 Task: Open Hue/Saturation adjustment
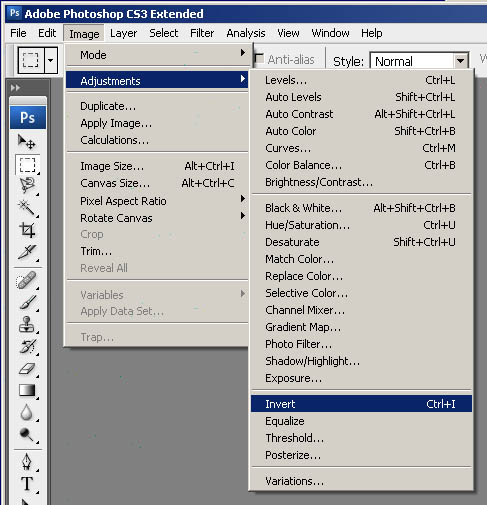click(x=361, y=225)
